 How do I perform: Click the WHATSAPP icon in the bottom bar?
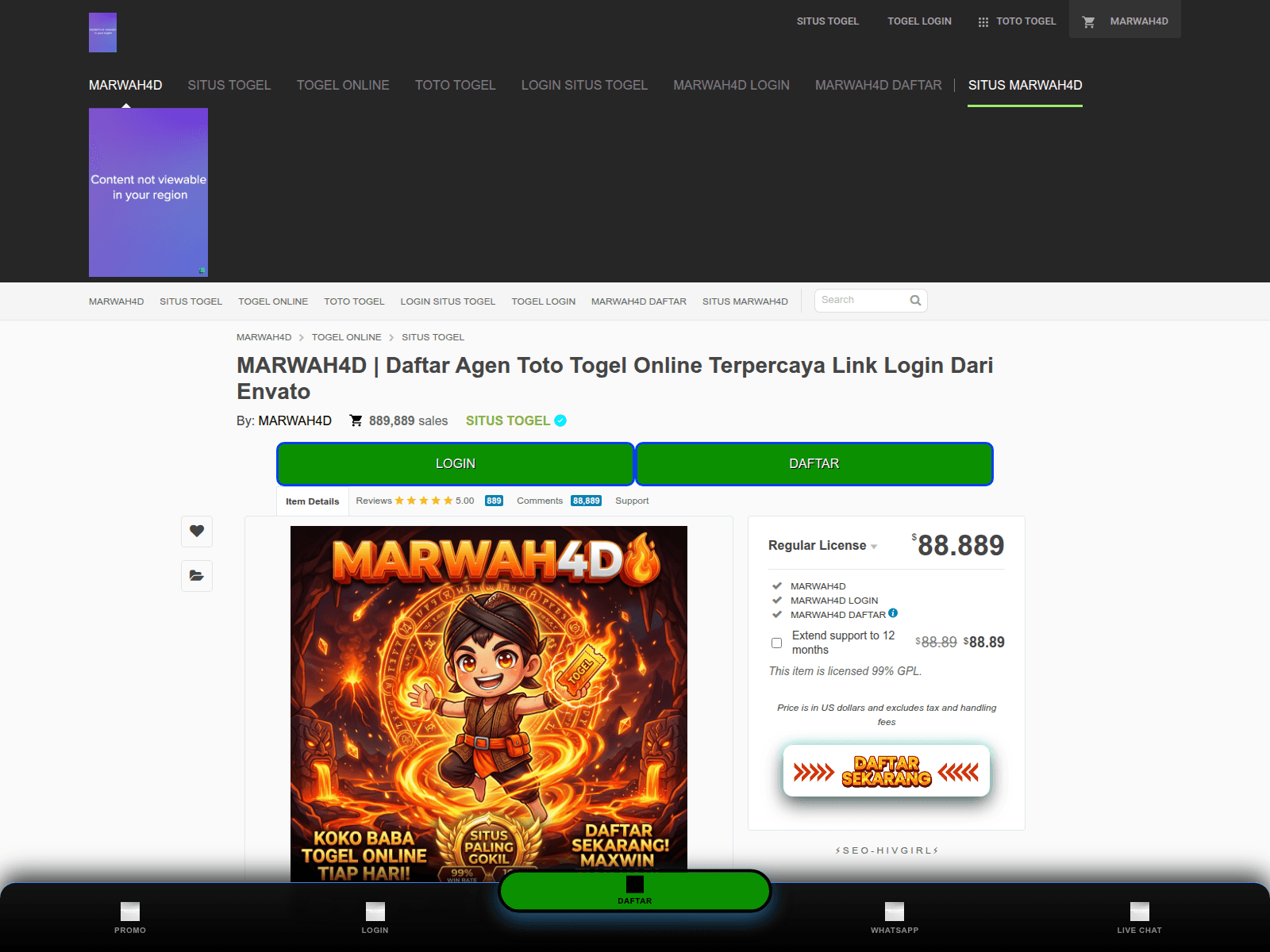pos(895,912)
